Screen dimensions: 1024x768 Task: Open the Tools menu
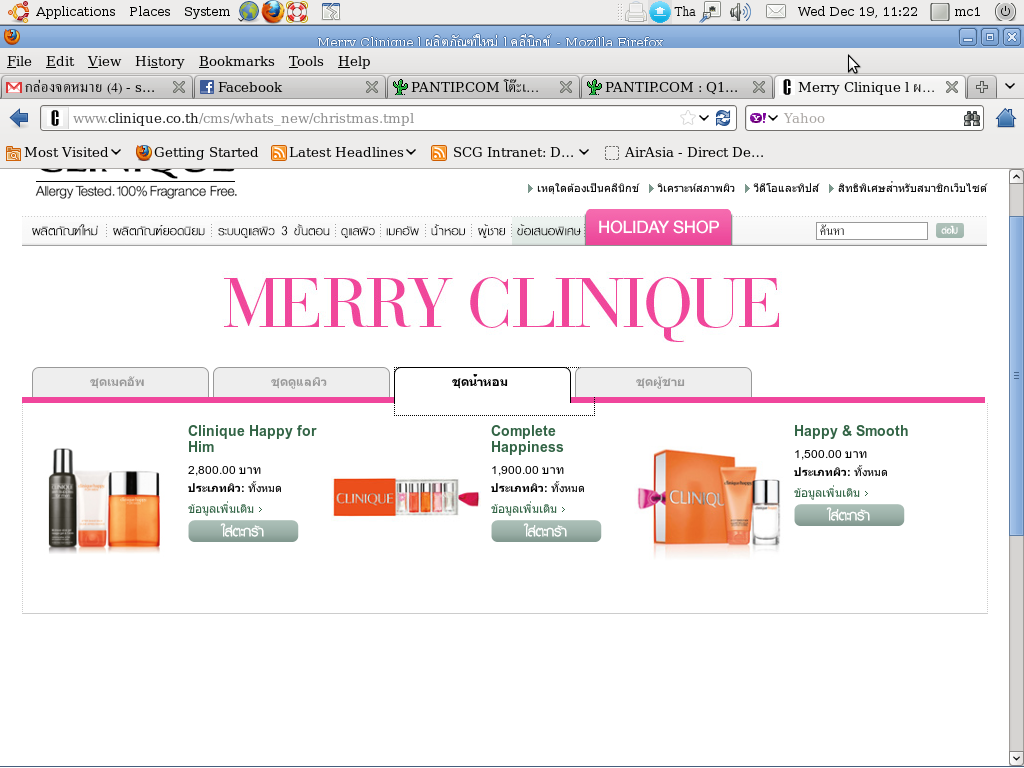pos(306,61)
